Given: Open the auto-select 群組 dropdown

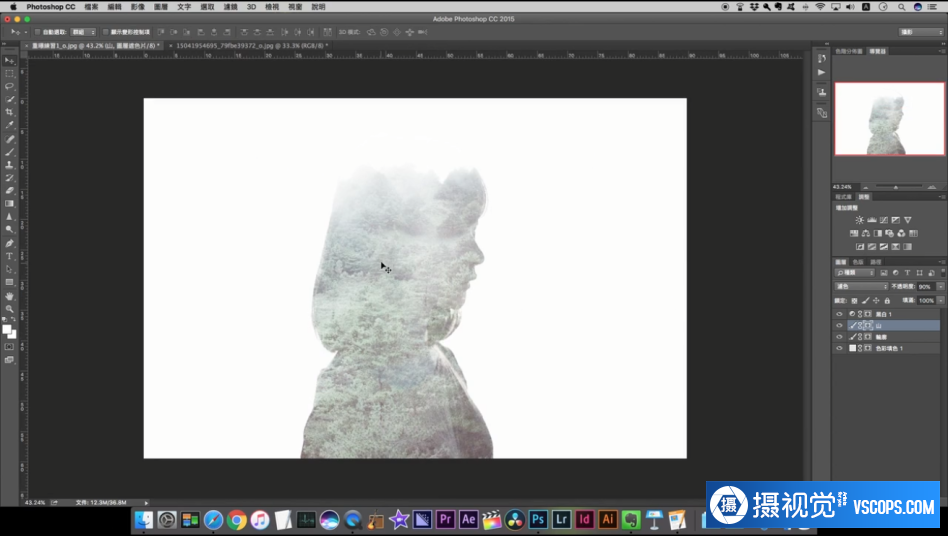Looking at the screenshot, I should click(x=83, y=32).
